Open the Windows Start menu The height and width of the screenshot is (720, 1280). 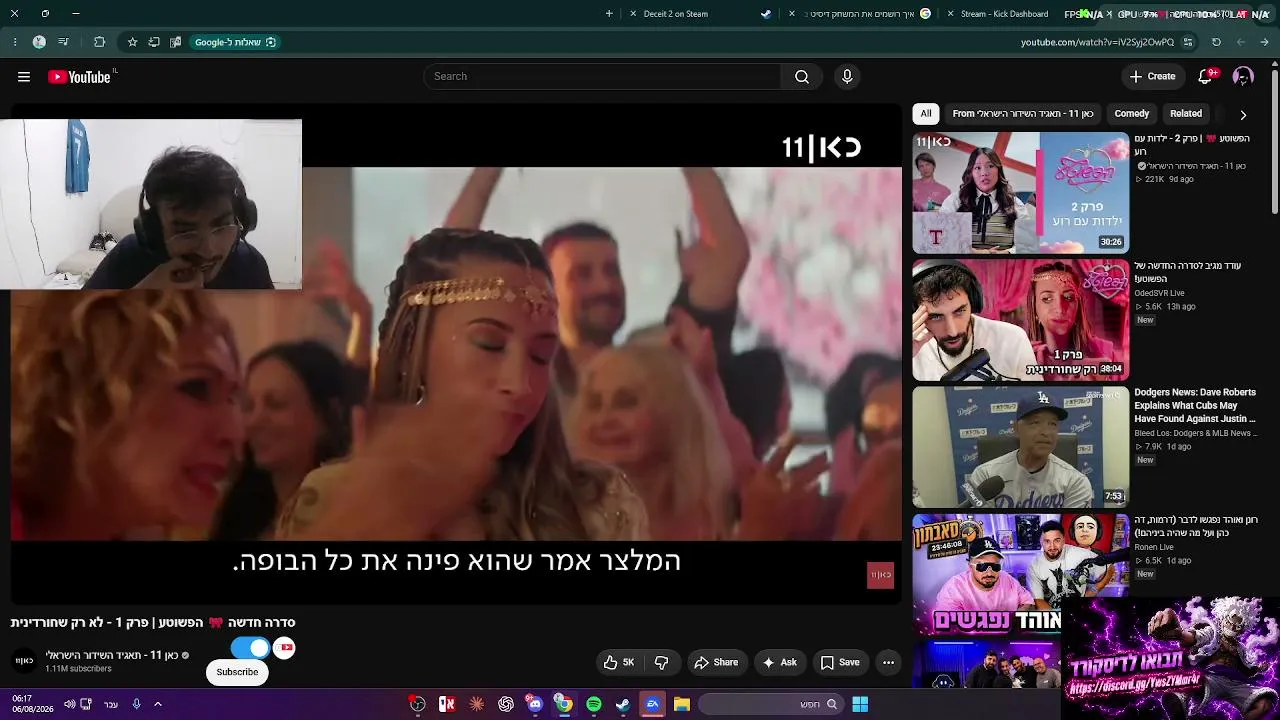coord(859,704)
